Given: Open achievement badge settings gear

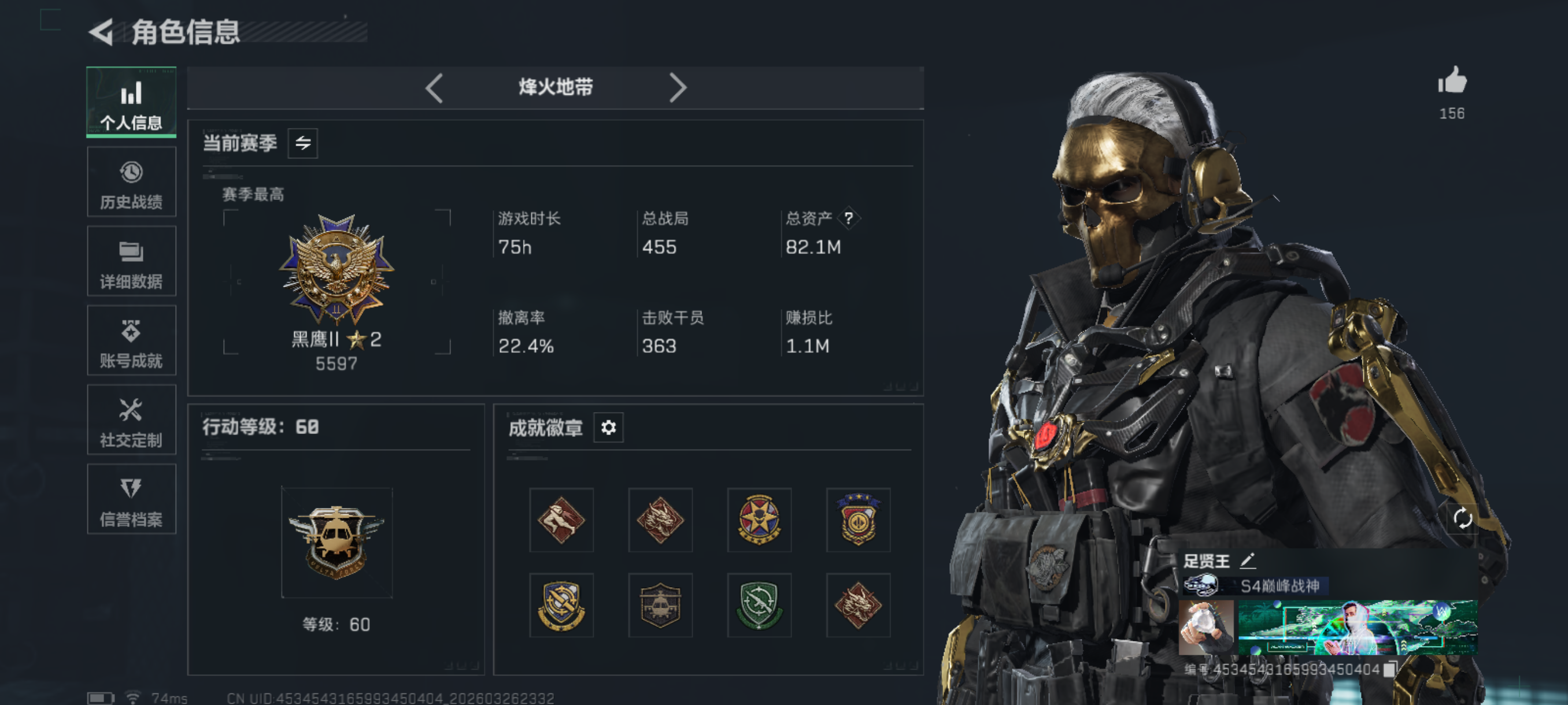Looking at the screenshot, I should click(608, 428).
